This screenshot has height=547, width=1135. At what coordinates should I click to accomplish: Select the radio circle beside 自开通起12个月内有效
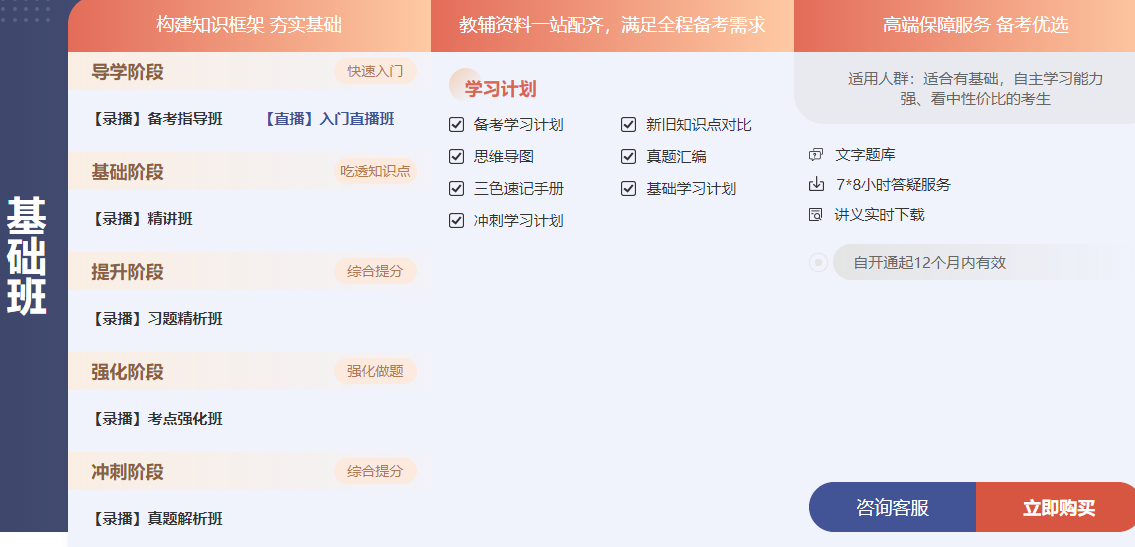point(818,263)
